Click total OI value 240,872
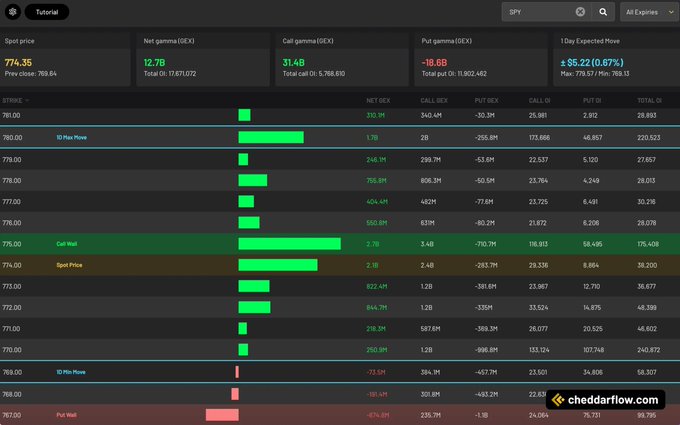Image resolution: width=680 pixels, height=425 pixels. pyautogui.click(x=648, y=350)
